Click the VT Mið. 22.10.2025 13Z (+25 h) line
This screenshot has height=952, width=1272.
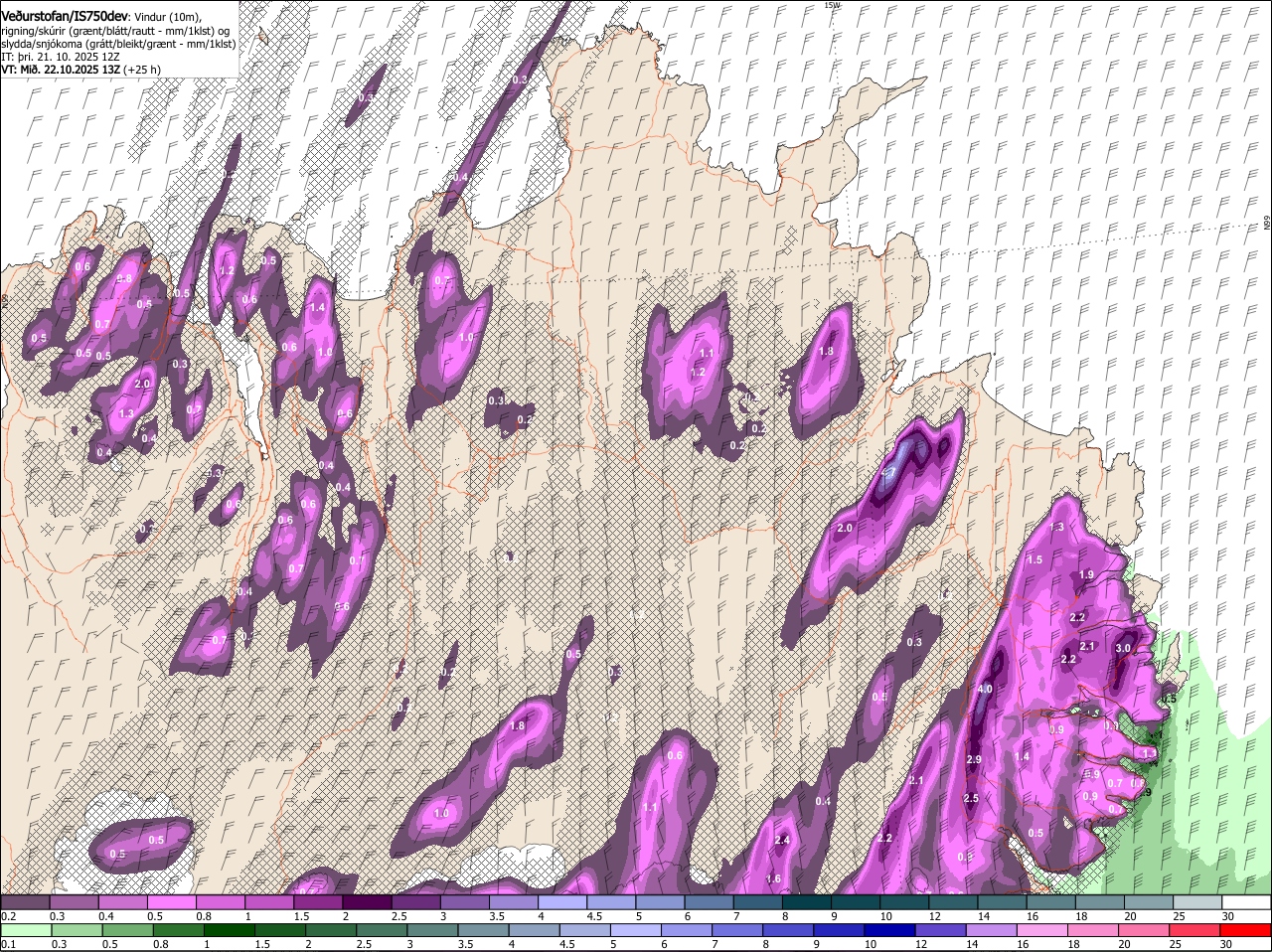(80, 70)
